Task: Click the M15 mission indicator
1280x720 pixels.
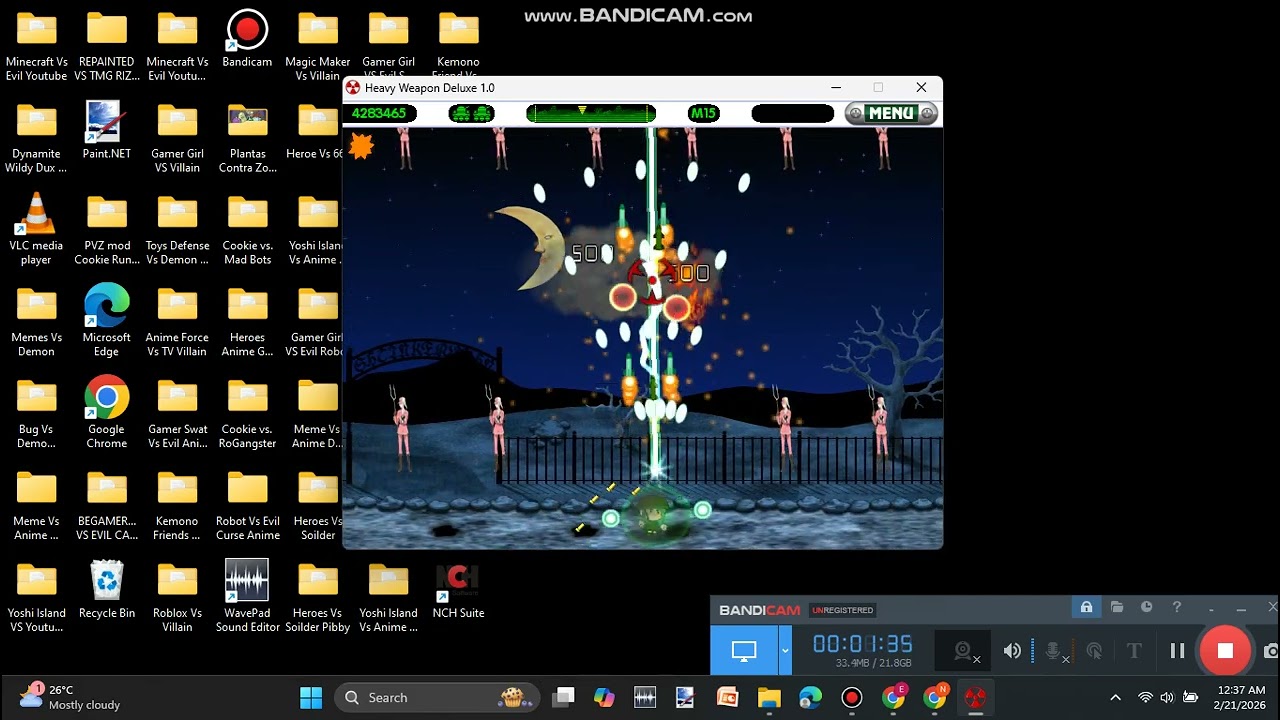Action: pos(704,113)
